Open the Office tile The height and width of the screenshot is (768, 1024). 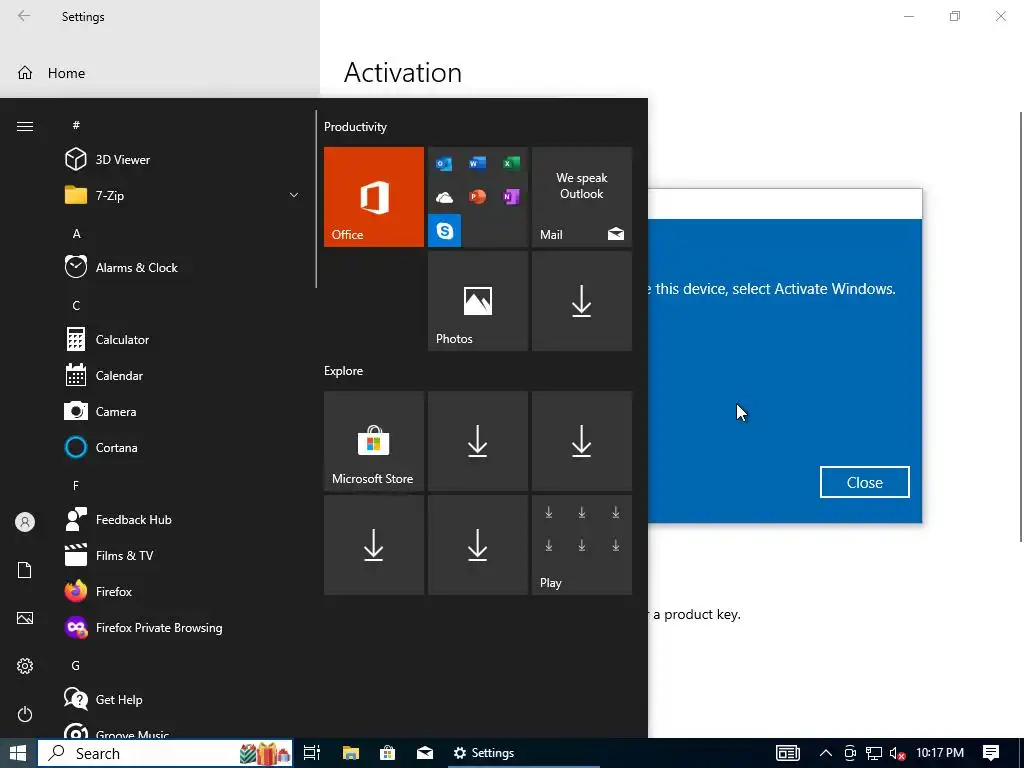coord(374,197)
